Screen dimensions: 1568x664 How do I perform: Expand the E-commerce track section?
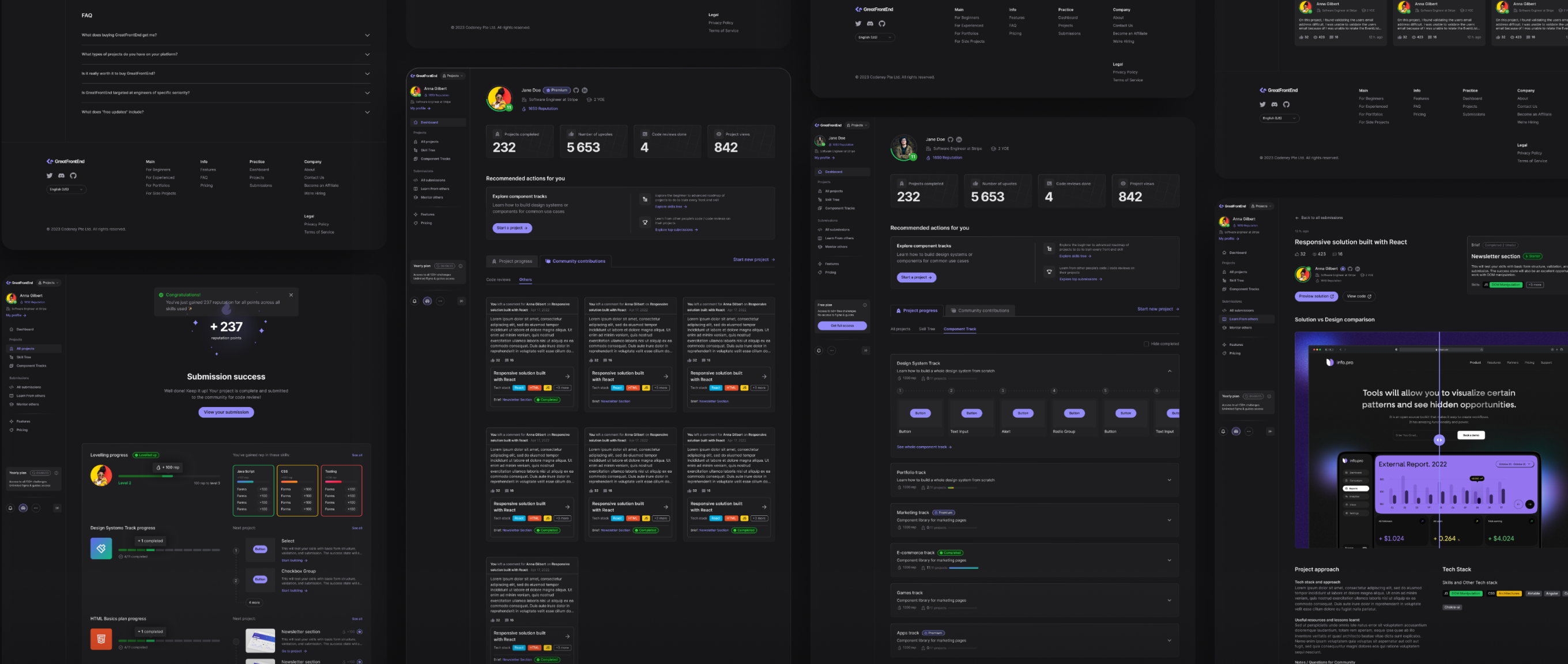click(x=1169, y=560)
